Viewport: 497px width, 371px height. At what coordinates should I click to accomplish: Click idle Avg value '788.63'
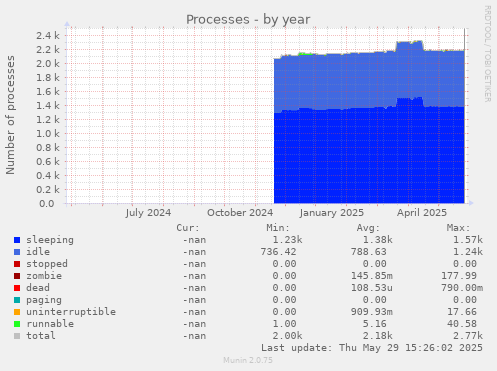point(369,252)
